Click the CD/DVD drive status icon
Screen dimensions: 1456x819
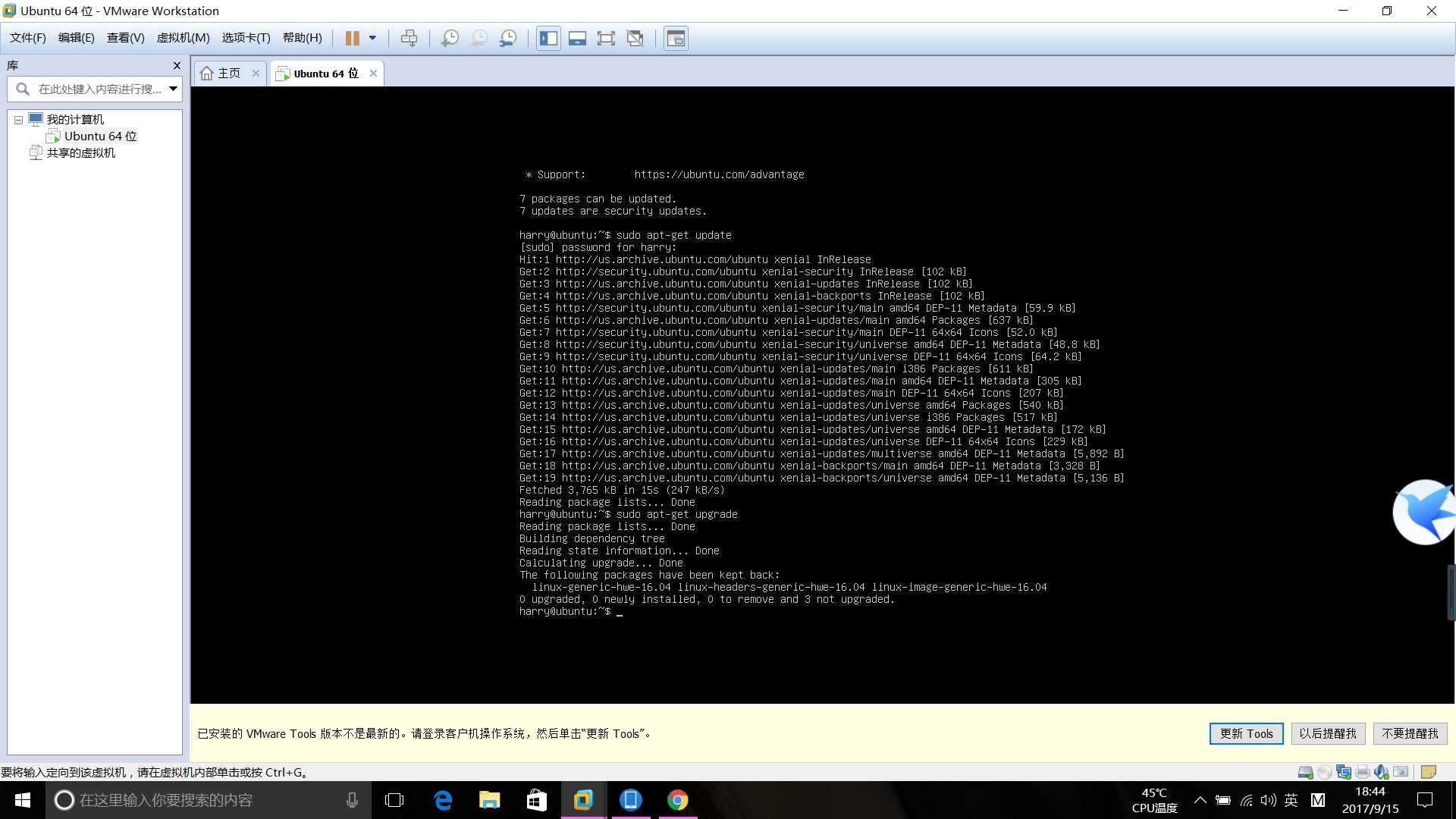coord(1324,772)
